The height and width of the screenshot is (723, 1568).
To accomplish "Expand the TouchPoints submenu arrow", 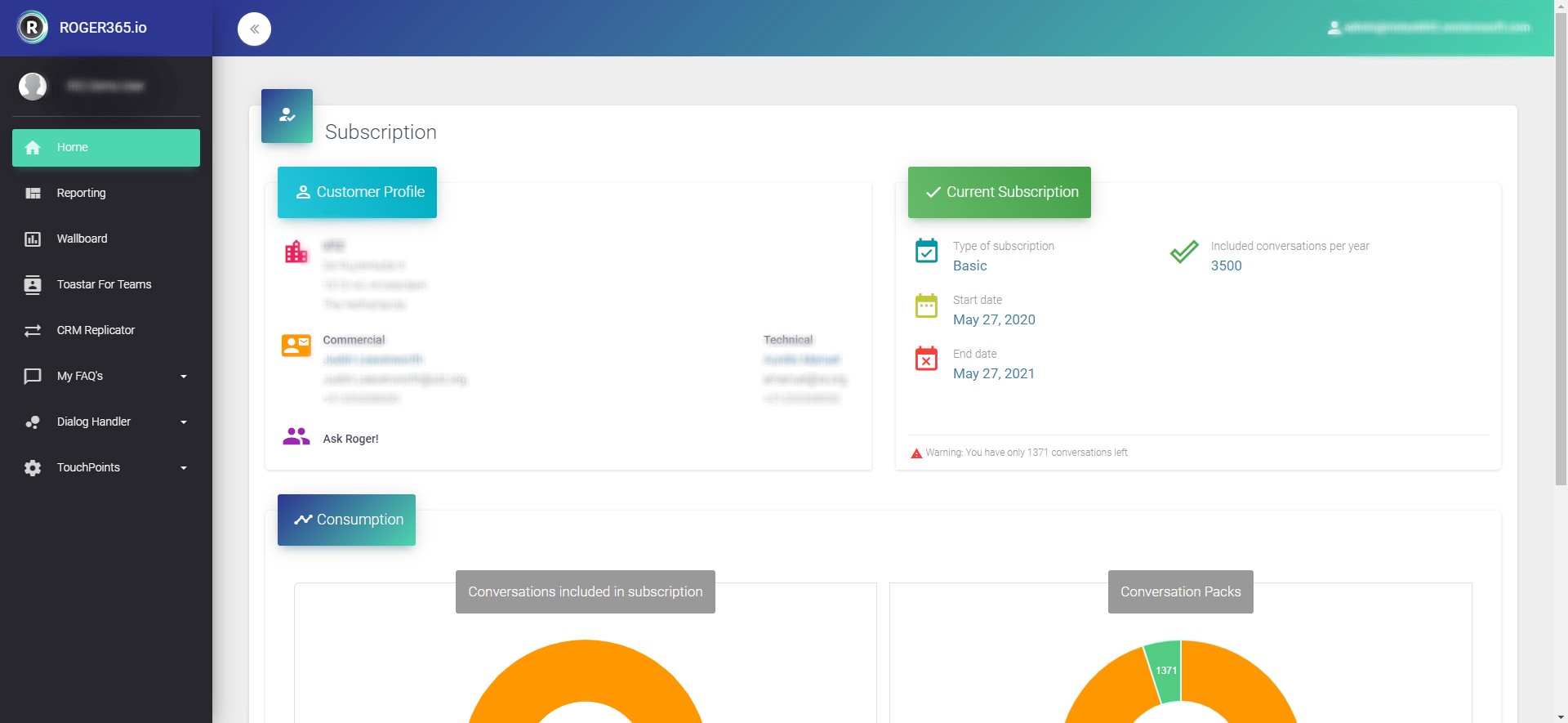I will (184, 468).
